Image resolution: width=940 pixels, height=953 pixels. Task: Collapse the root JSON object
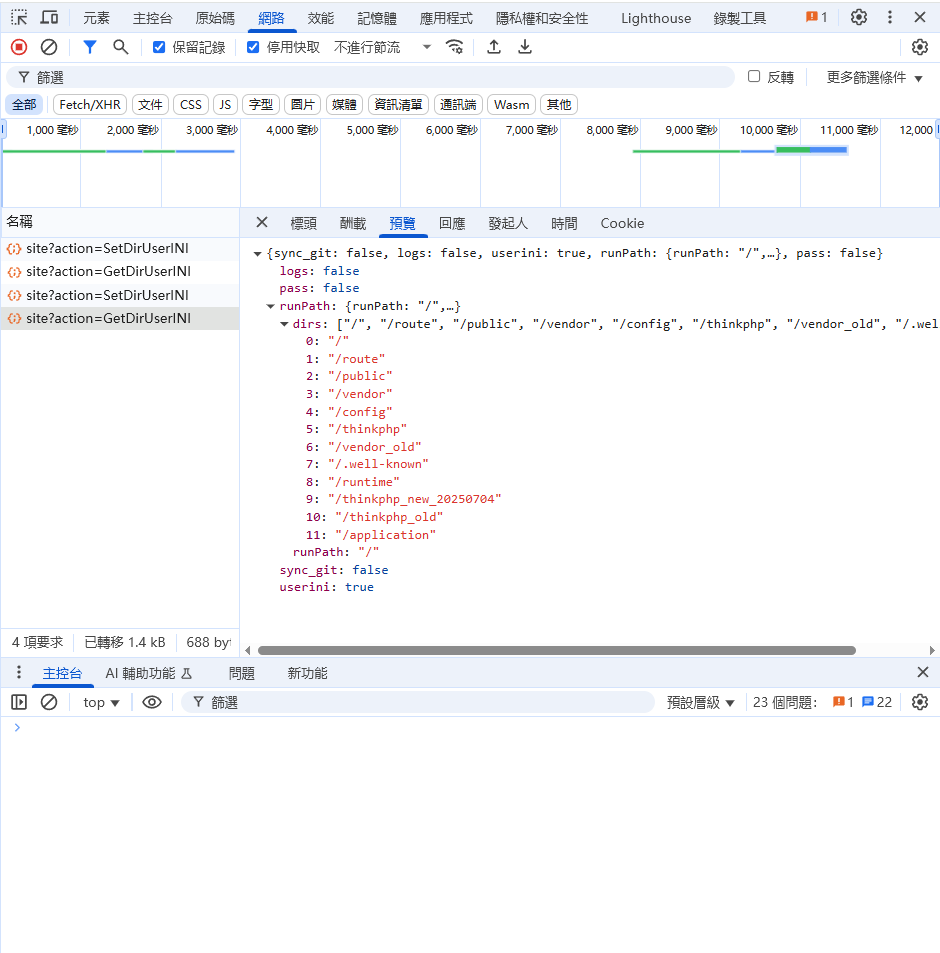click(258, 253)
